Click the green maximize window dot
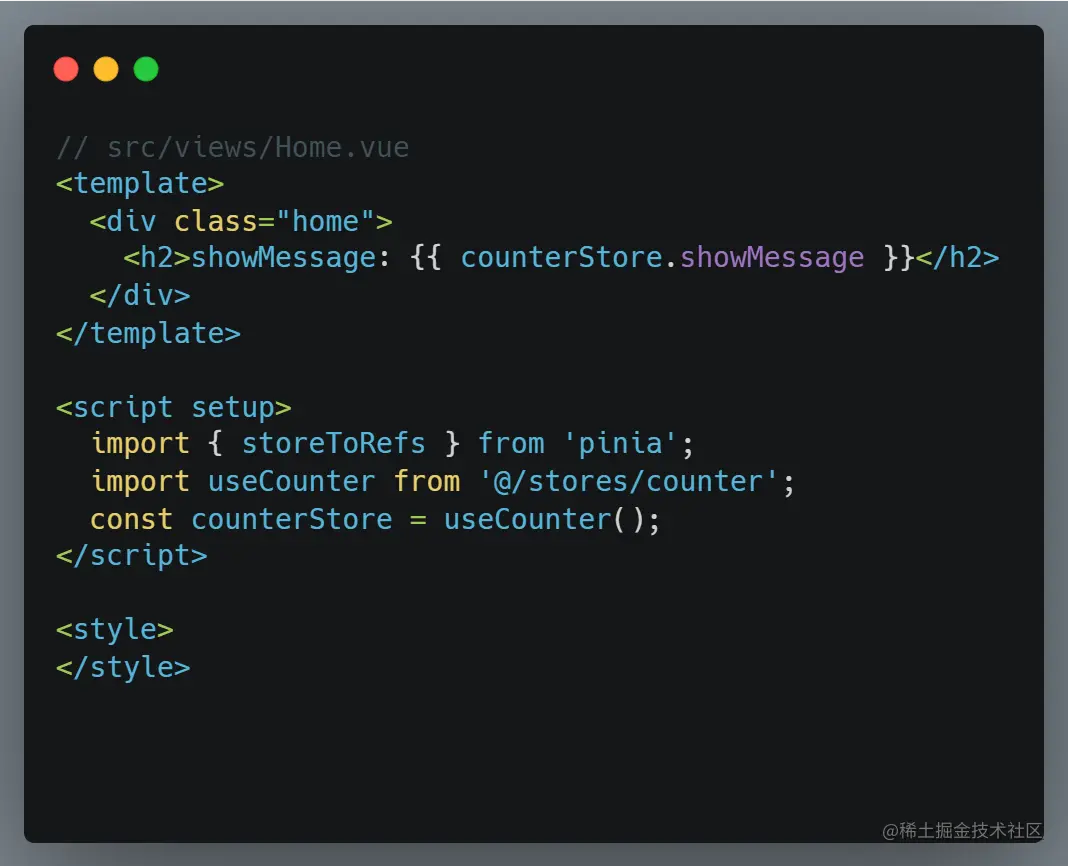This screenshot has width=1068, height=866. click(146, 69)
